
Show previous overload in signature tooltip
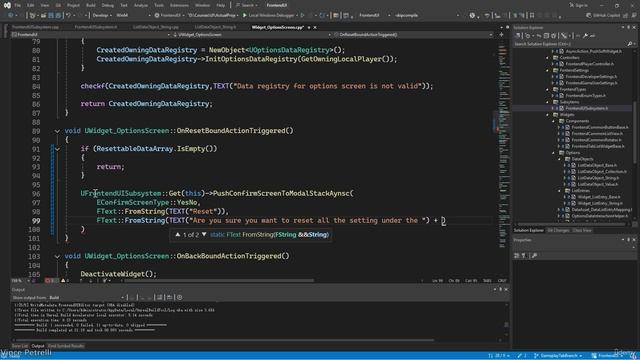click(x=178, y=235)
